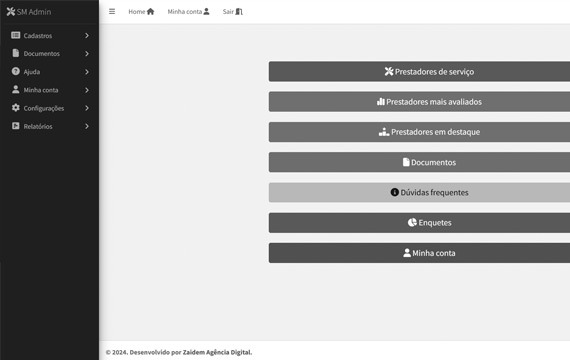Expand sidebar Minha conta chevron

point(87,90)
